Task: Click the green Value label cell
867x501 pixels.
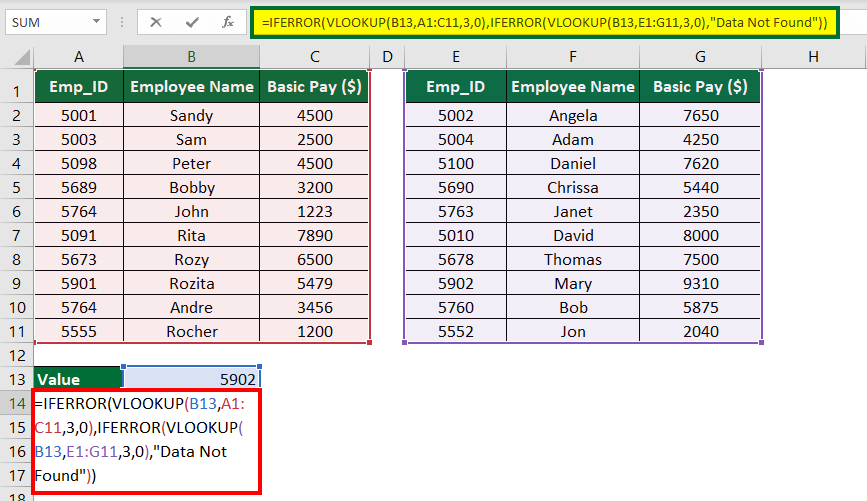Action: pyautogui.click(x=78, y=379)
